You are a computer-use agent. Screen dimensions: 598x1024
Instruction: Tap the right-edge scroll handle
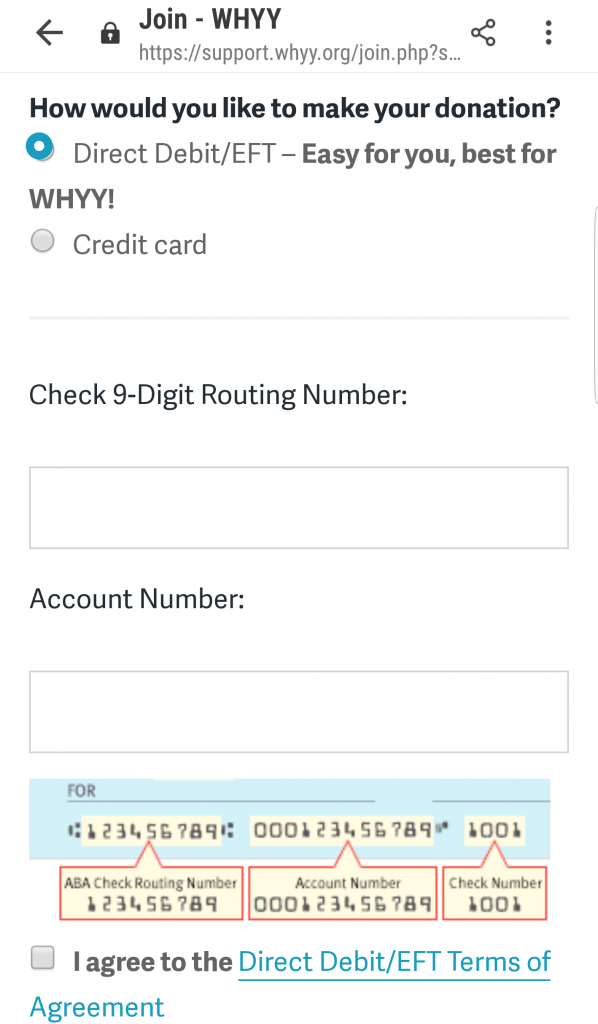click(x=595, y=305)
